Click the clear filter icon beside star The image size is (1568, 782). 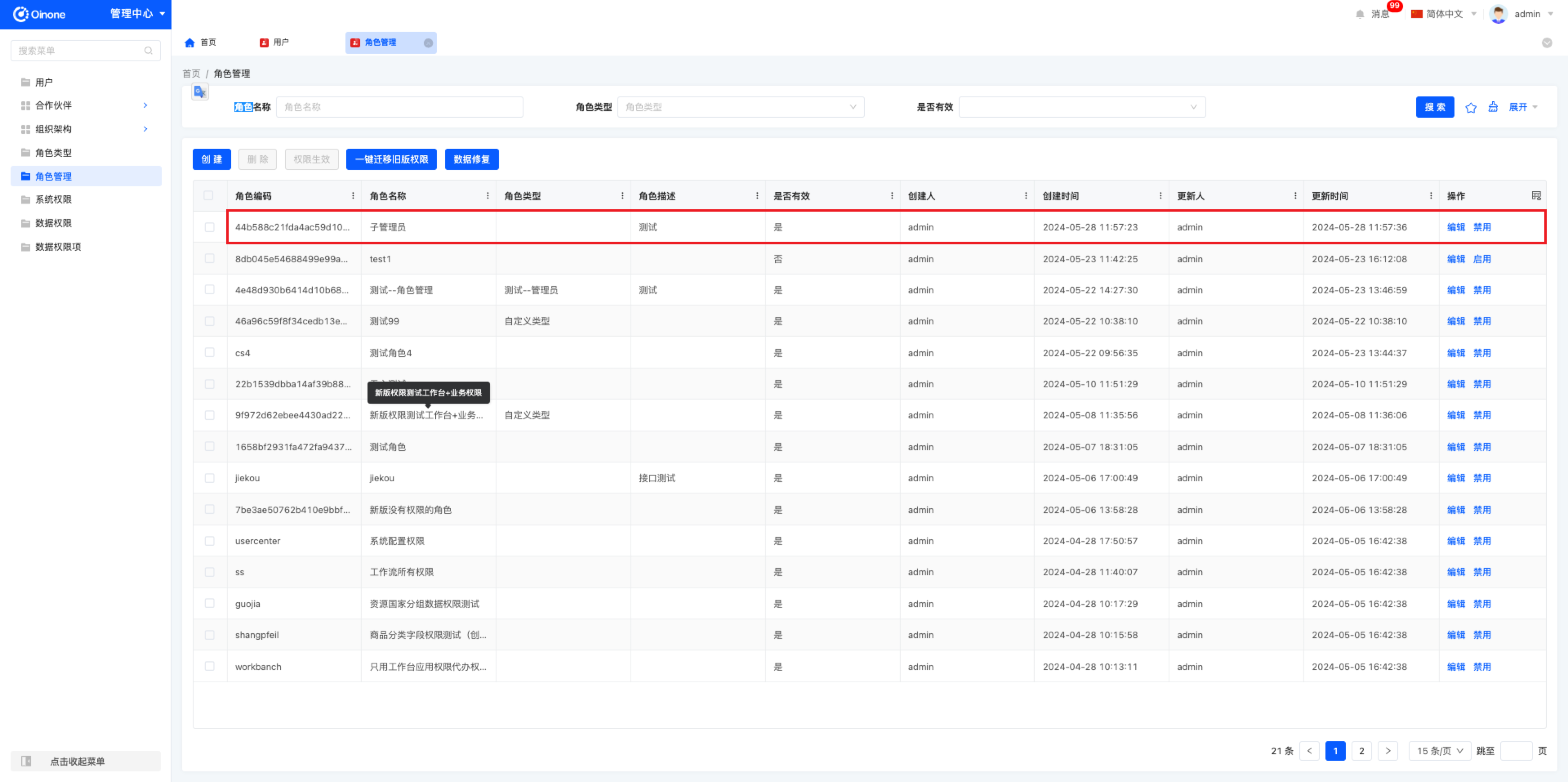point(1493,107)
